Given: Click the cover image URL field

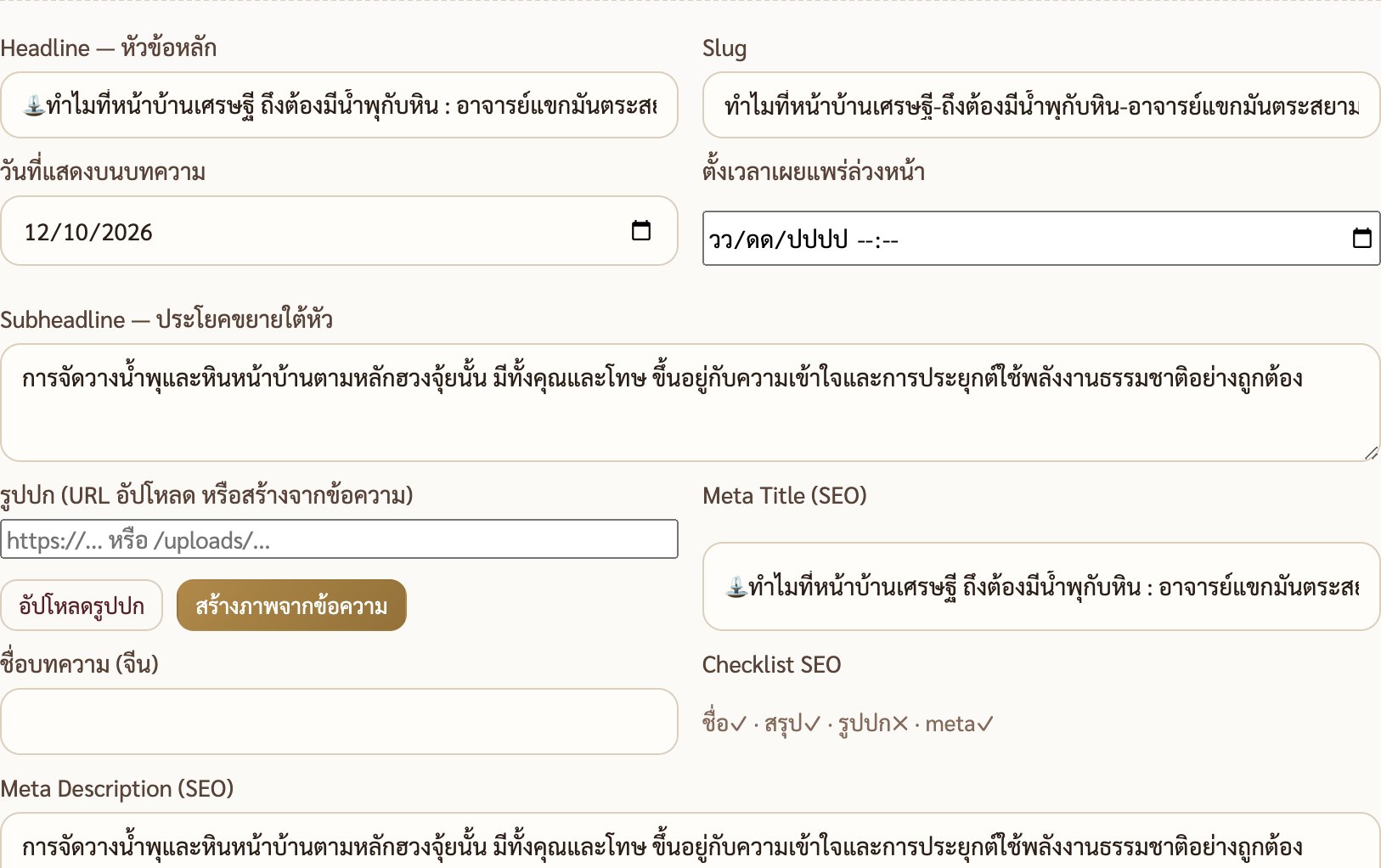Looking at the screenshot, I should point(339,539).
